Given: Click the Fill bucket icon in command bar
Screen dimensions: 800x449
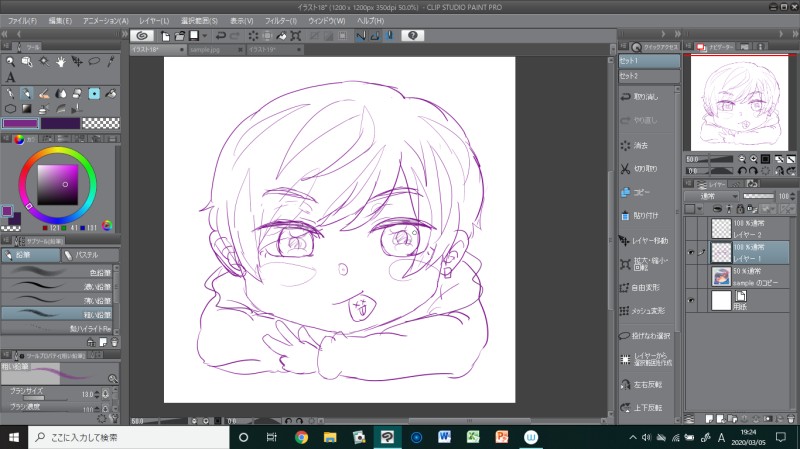Looking at the screenshot, I should point(282,36).
